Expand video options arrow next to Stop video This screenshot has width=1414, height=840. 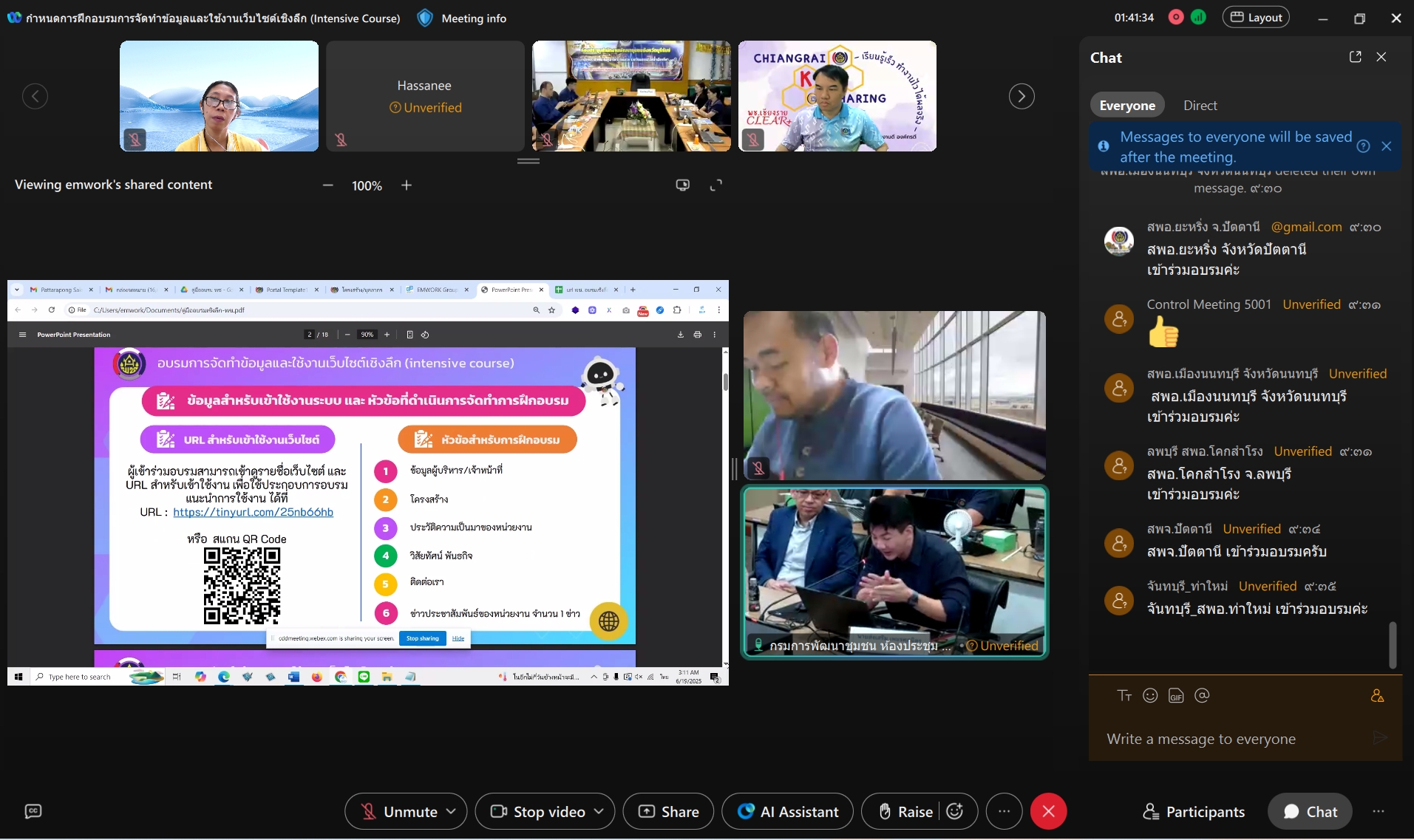coord(599,811)
